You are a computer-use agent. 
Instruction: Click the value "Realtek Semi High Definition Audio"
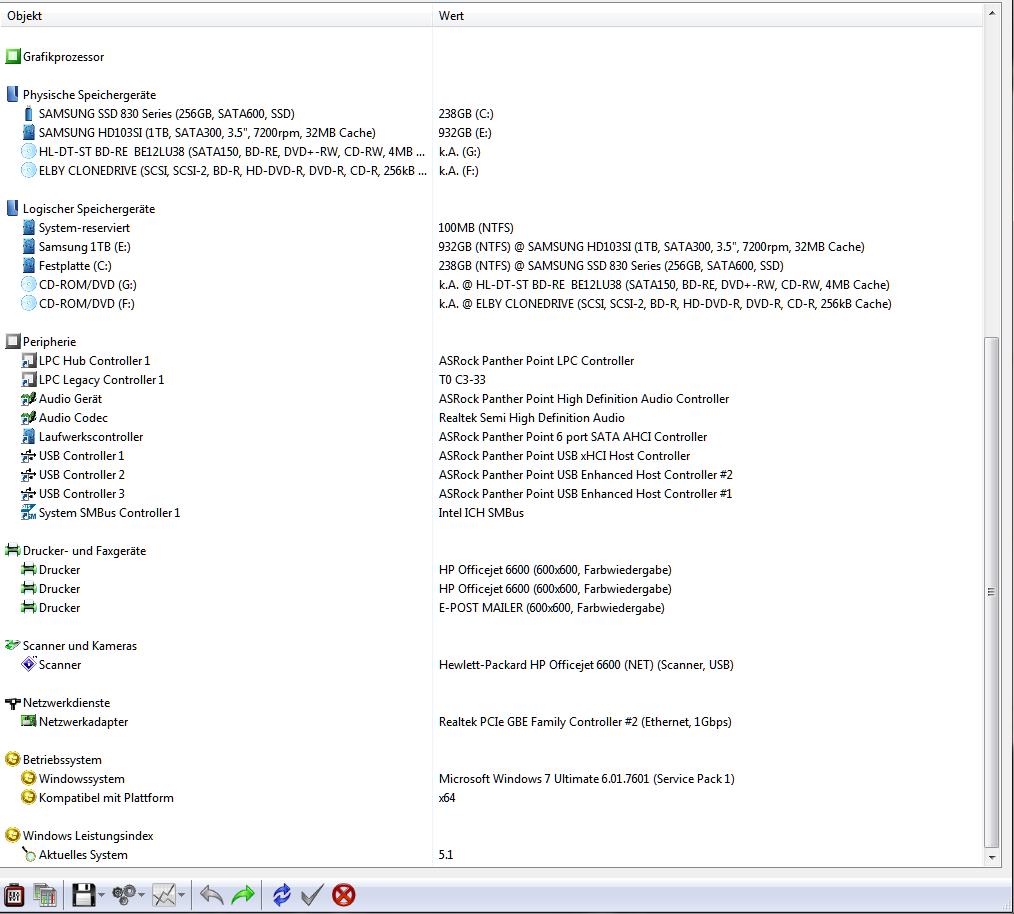coord(532,418)
